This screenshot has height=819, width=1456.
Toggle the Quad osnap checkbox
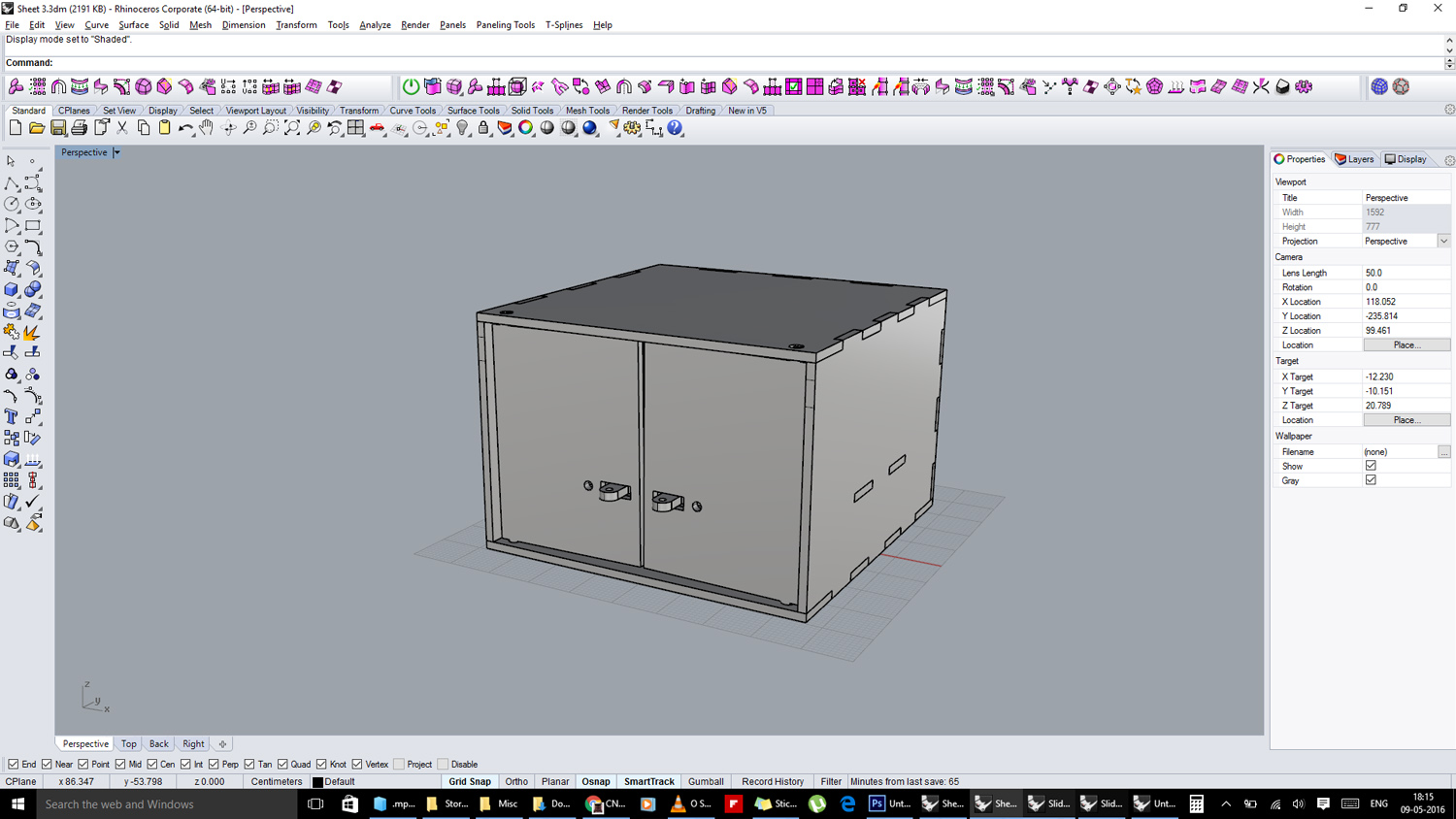click(282, 764)
